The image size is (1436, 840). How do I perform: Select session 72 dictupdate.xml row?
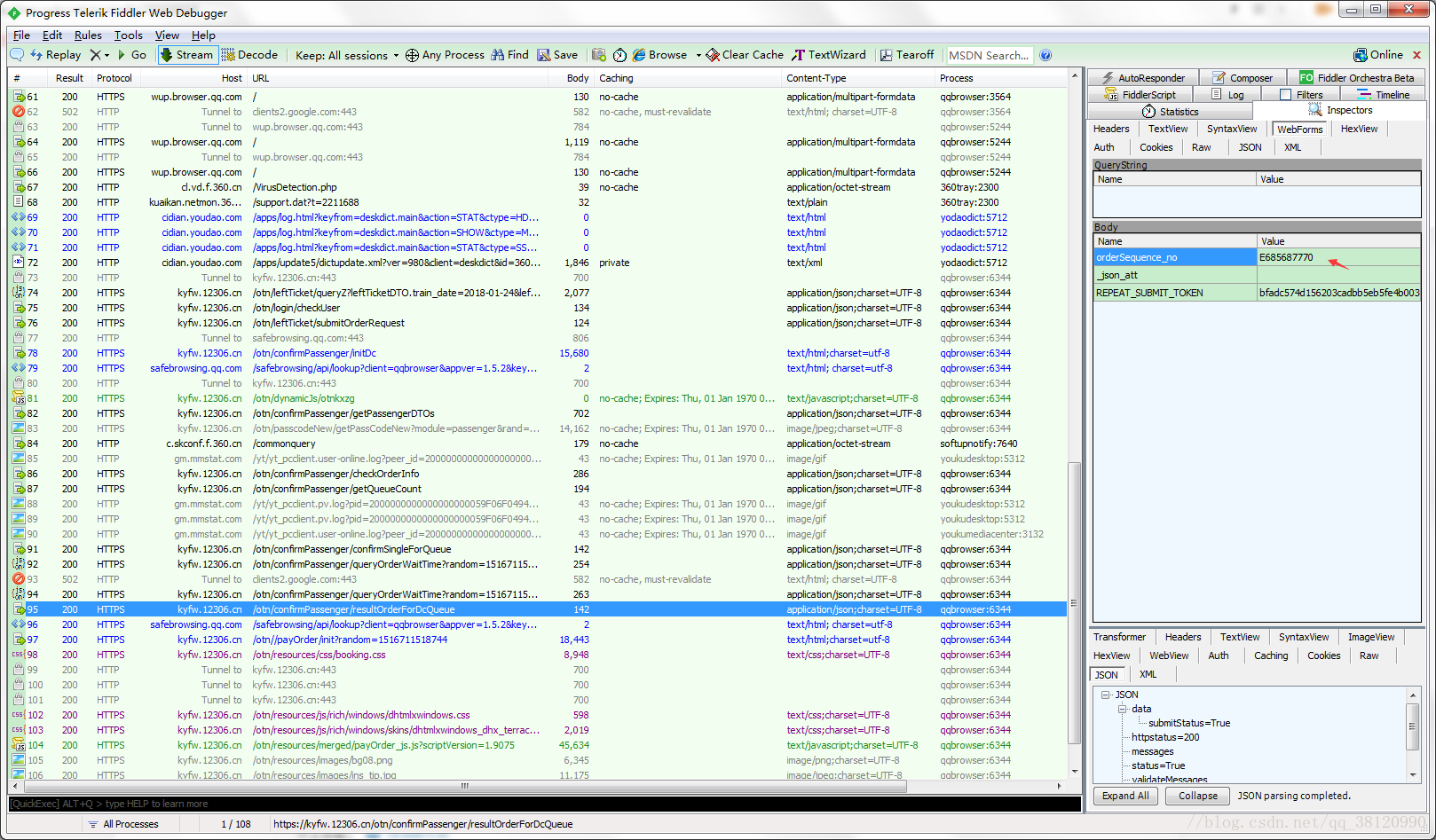[538, 263]
